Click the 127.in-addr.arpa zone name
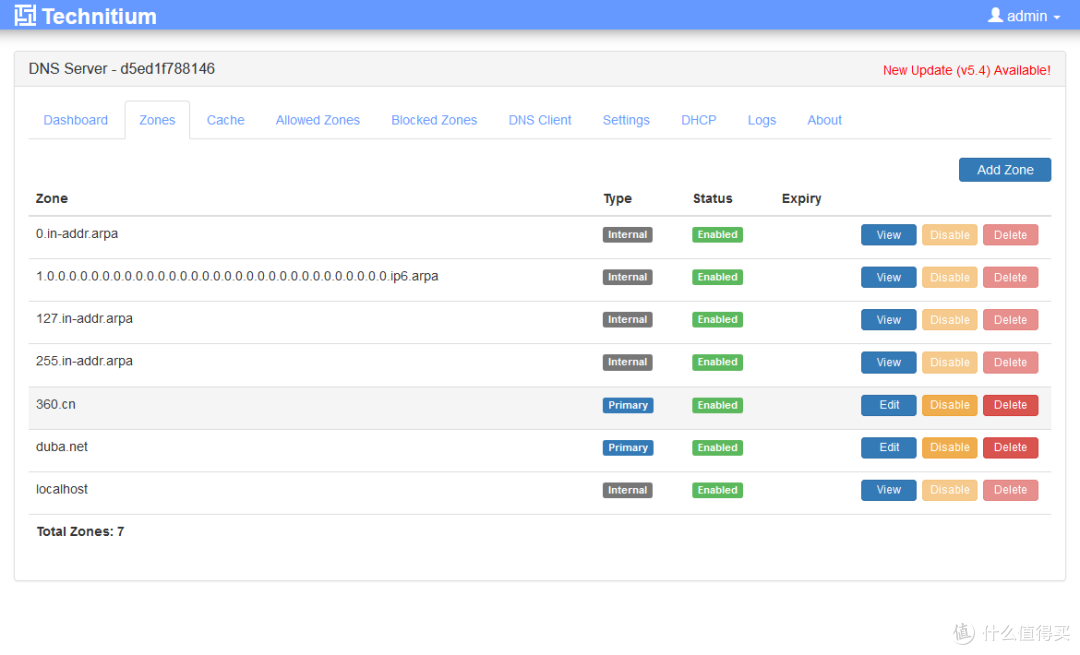 pyautogui.click(x=84, y=319)
